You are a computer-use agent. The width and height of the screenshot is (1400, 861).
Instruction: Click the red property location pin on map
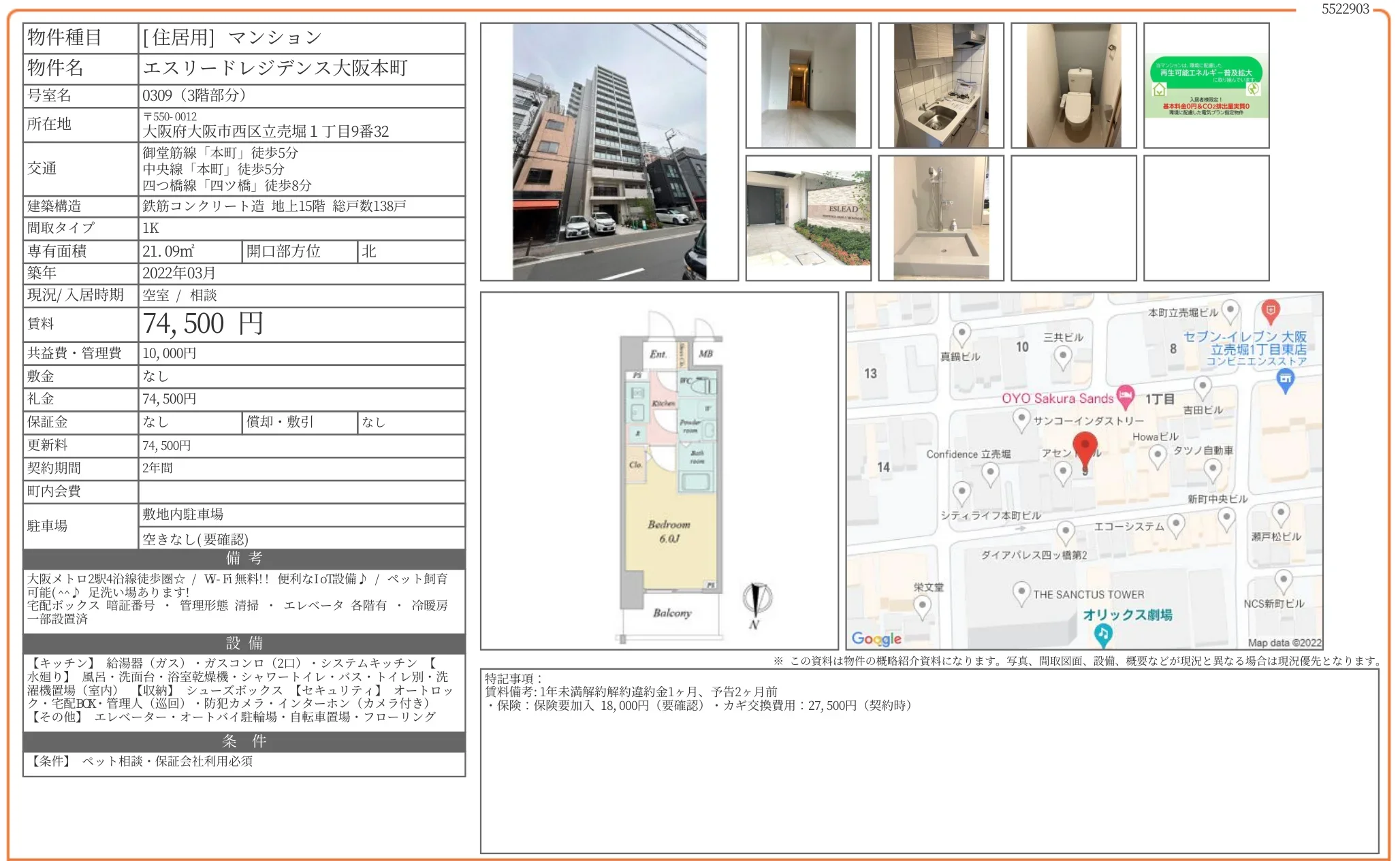pos(1086,444)
